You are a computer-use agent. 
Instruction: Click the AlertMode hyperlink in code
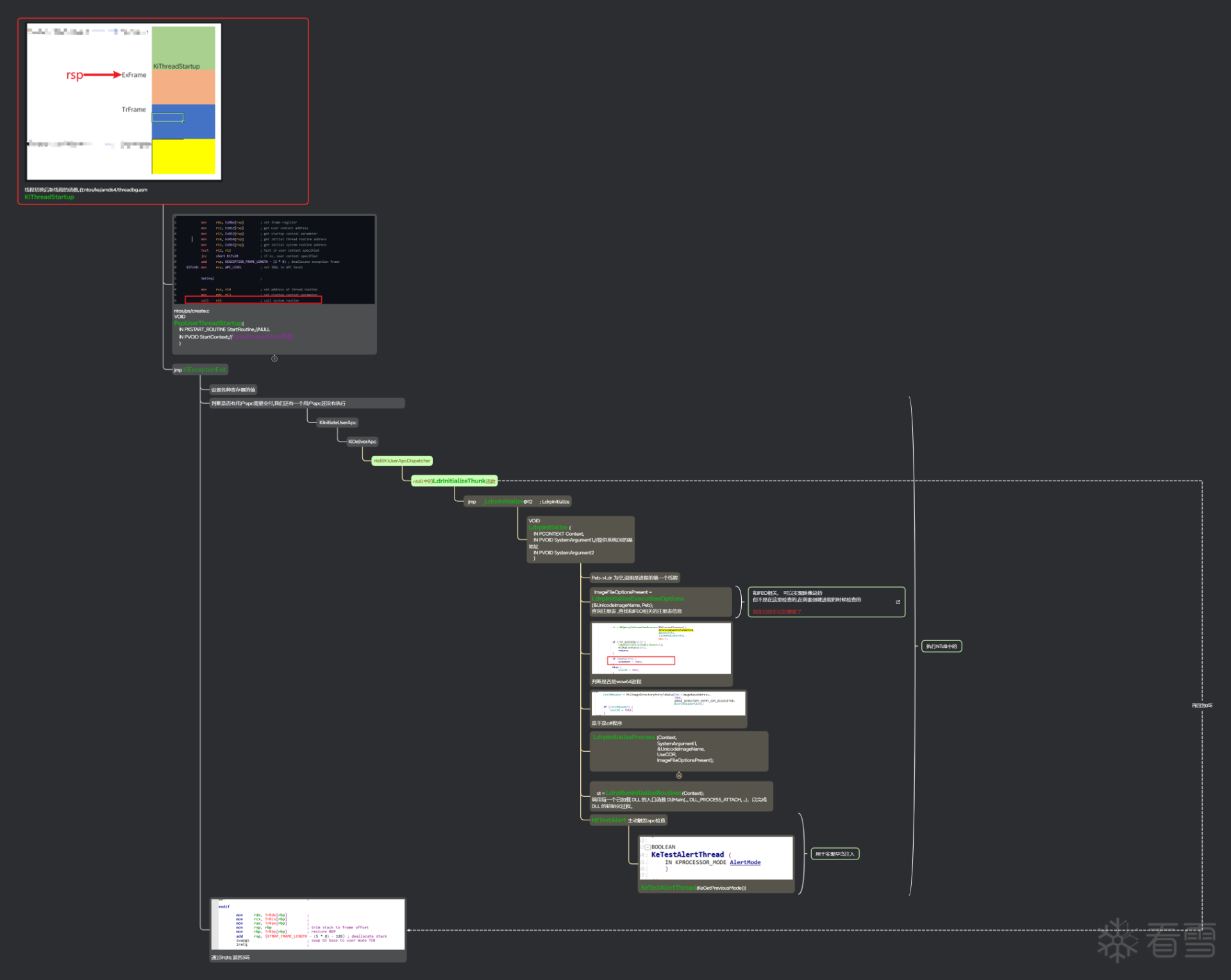745,863
